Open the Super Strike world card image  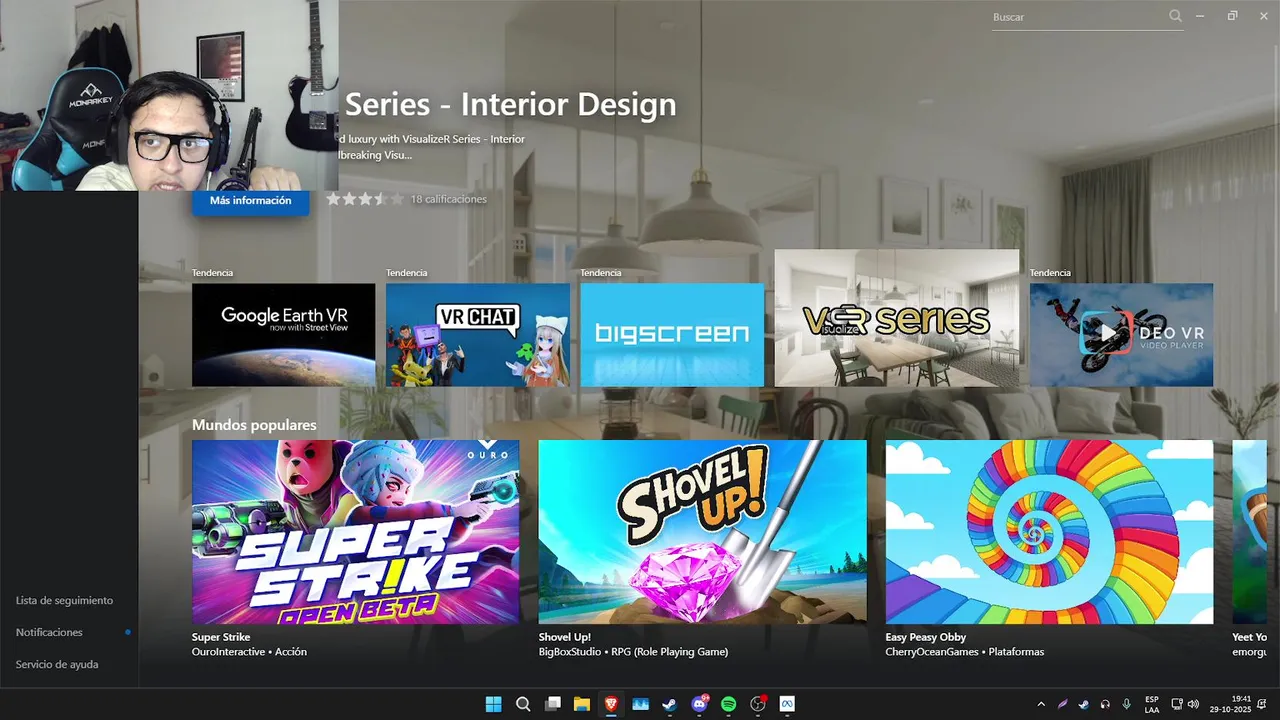[355, 532]
